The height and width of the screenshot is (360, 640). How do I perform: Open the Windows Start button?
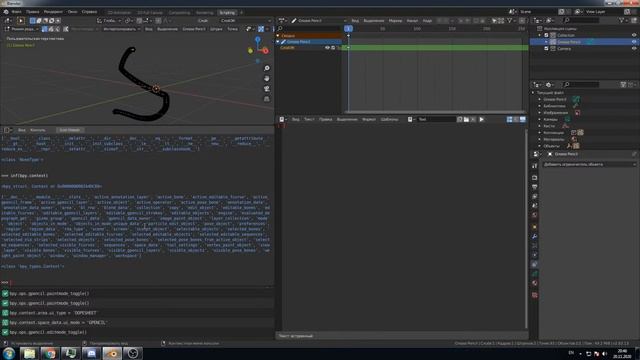tap(9, 353)
